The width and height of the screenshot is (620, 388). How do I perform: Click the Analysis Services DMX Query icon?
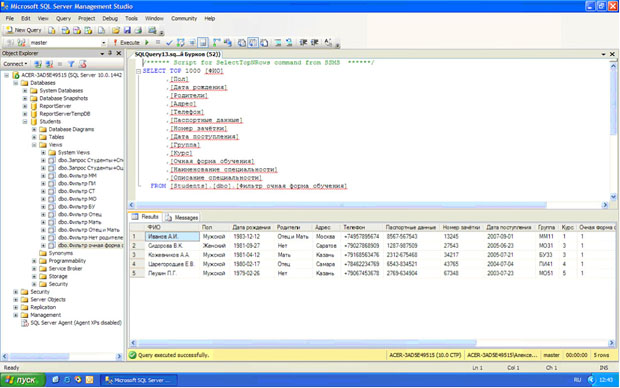pos(77,30)
